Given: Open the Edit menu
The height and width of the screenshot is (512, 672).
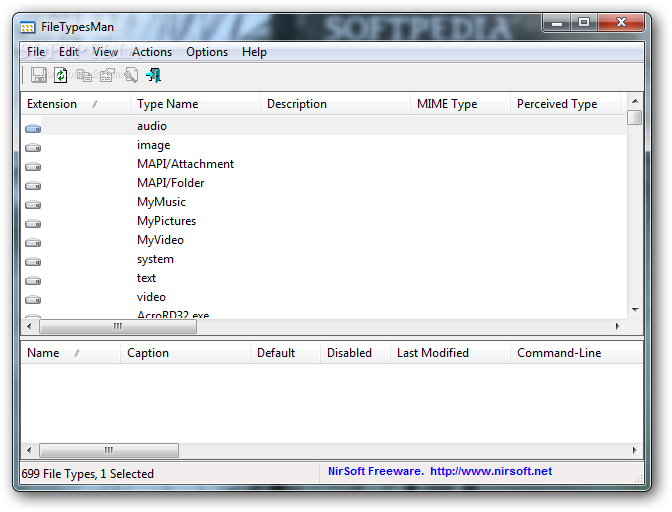Looking at the screenshot, I should click(x=69, y=52).
